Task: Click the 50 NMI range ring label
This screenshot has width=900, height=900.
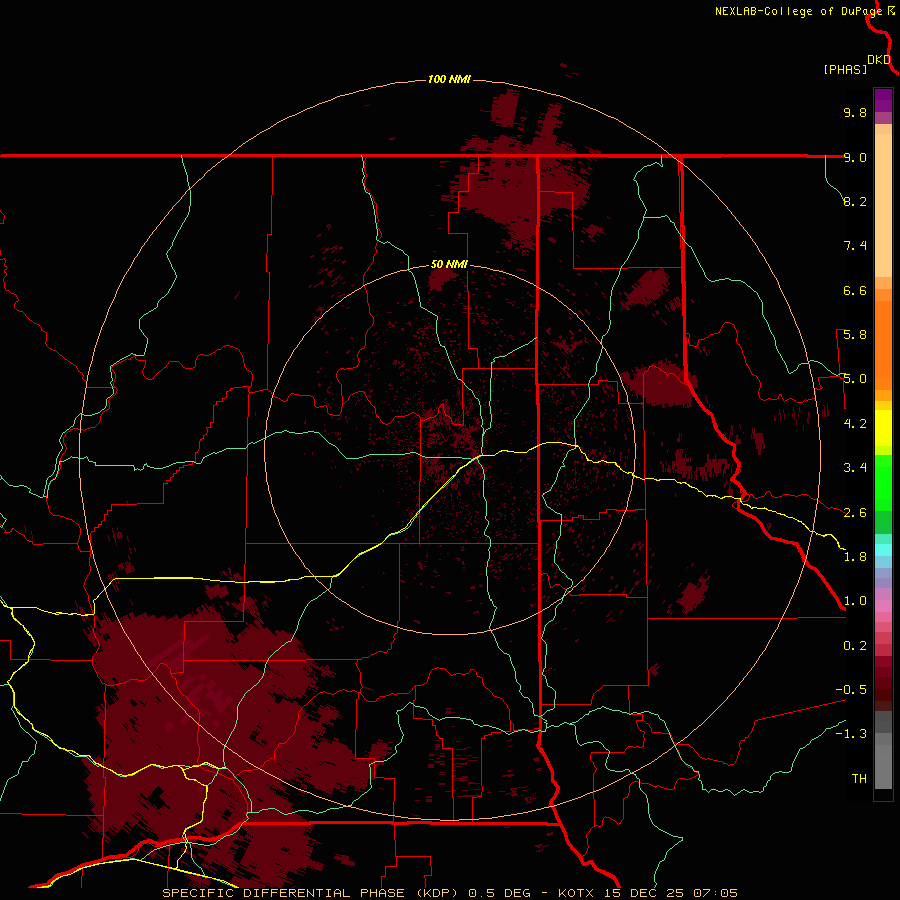Action: point(449,264)
